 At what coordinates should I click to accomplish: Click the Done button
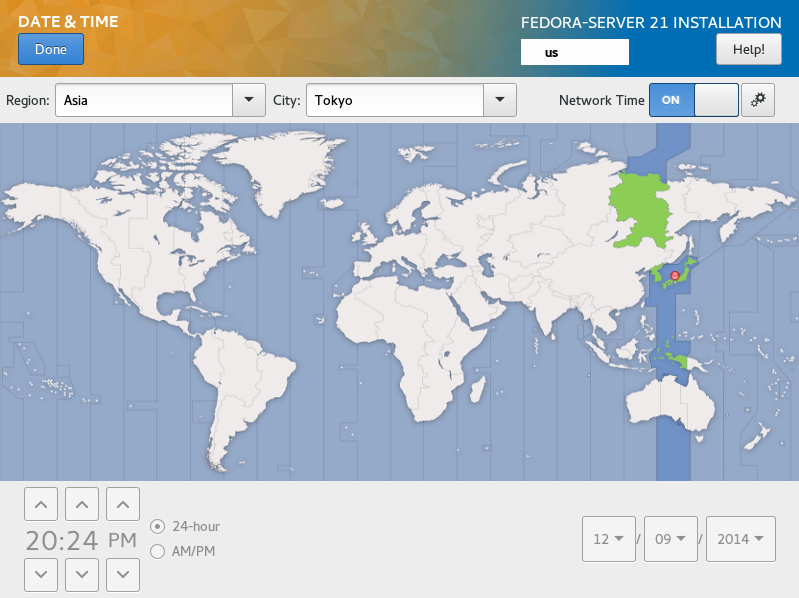[x=51, y=49]
